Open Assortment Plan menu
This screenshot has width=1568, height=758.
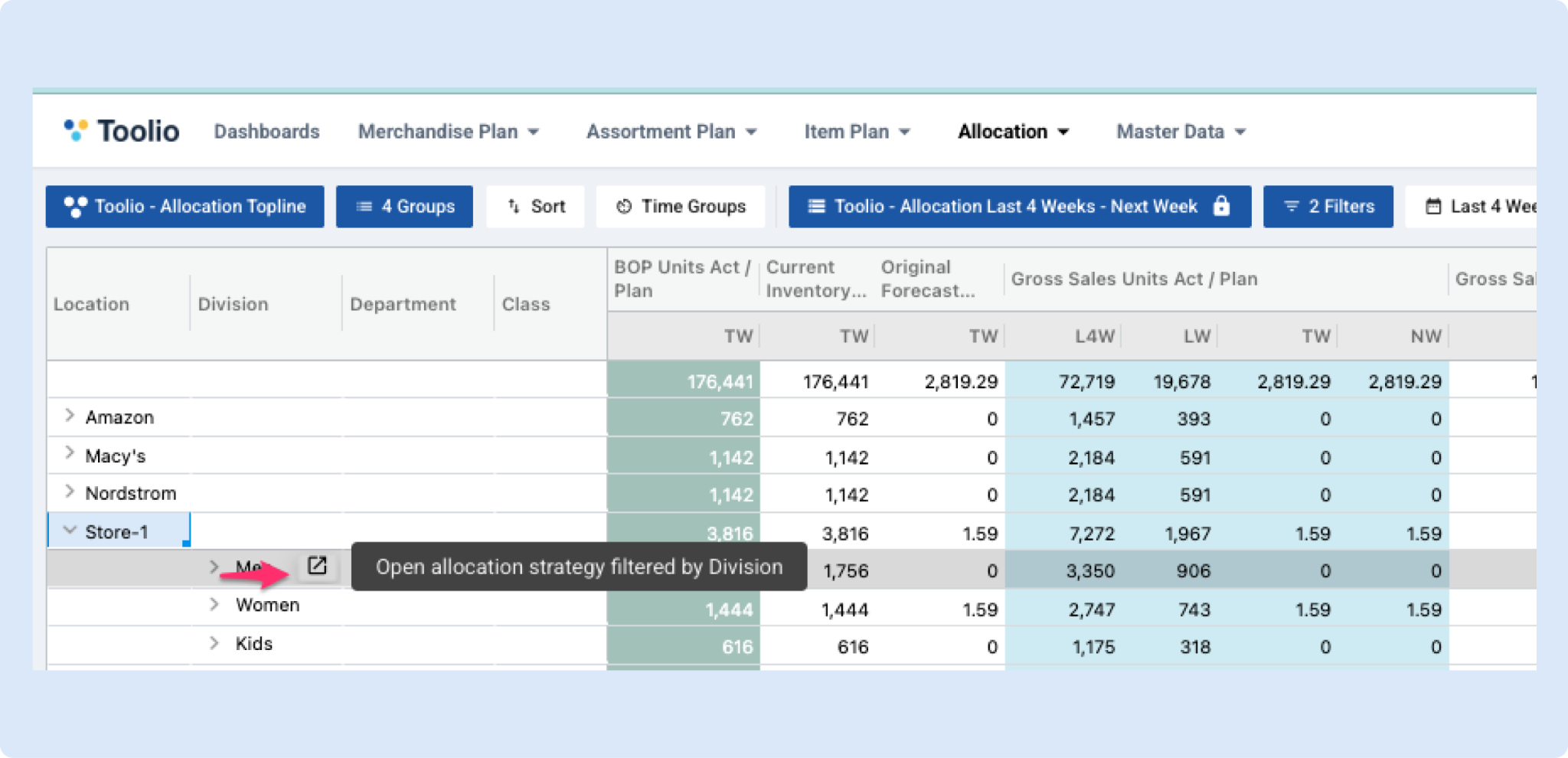coord(671,132)
